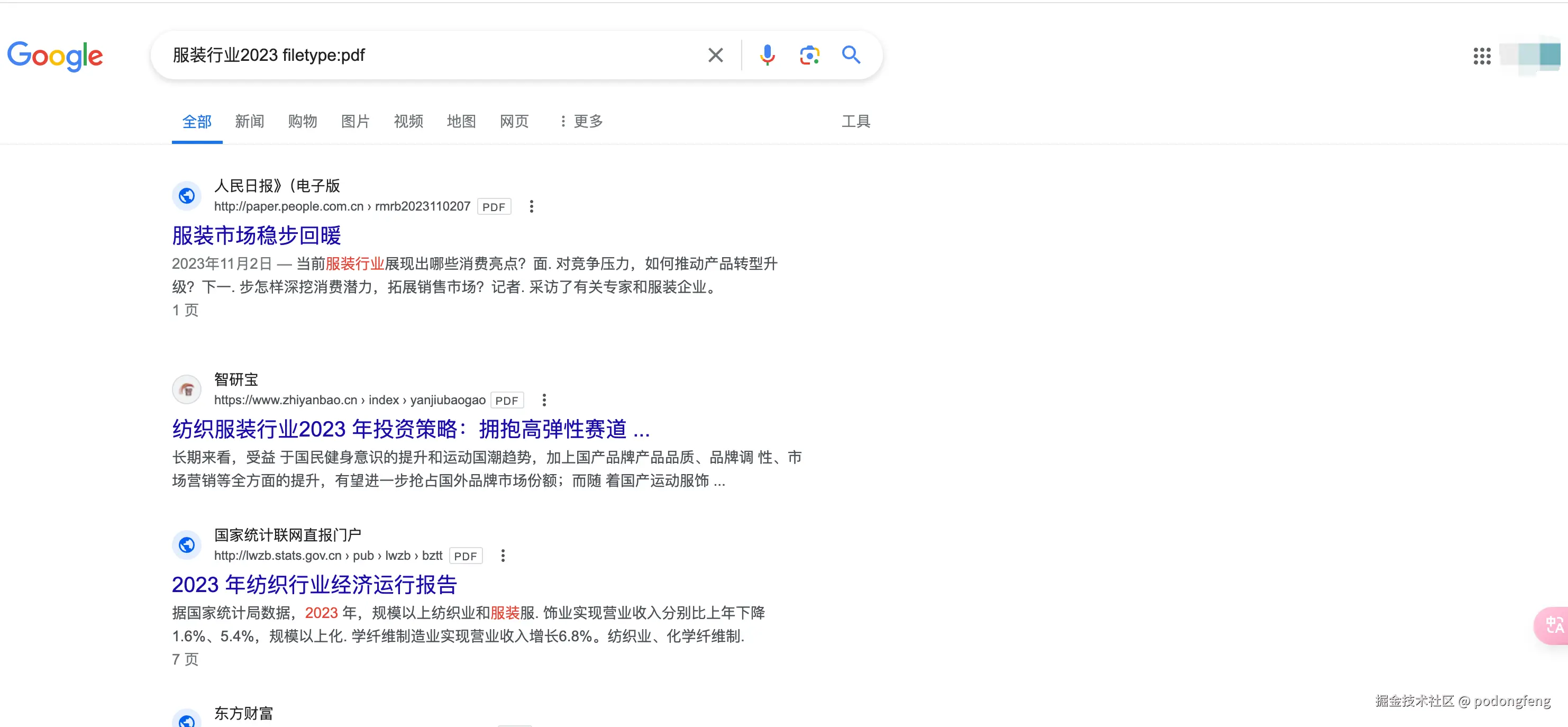Screen dimensions: 1568x727
Task: Select the 视频 search tab
Action: (x=408, y=121)
